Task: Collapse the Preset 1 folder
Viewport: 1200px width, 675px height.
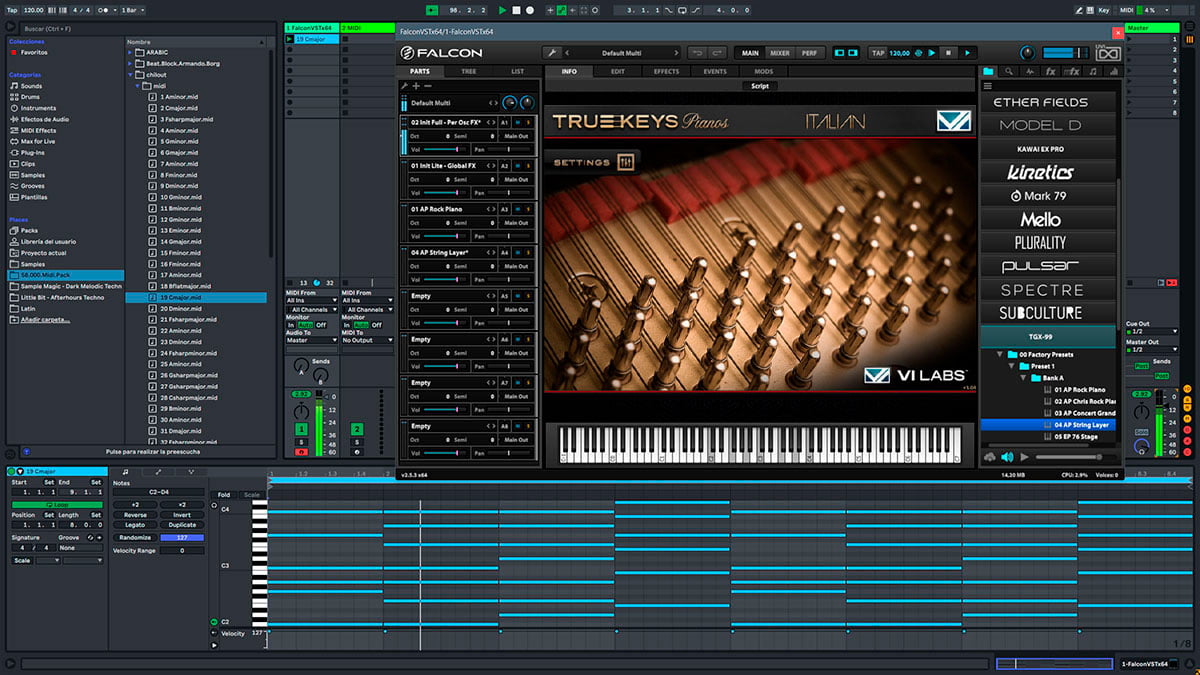Action: [1010, 366]
